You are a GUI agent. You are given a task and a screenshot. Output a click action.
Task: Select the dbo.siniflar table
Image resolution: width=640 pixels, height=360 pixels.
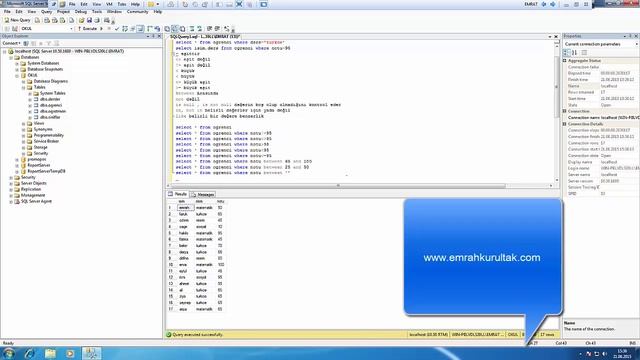[50, 117]
